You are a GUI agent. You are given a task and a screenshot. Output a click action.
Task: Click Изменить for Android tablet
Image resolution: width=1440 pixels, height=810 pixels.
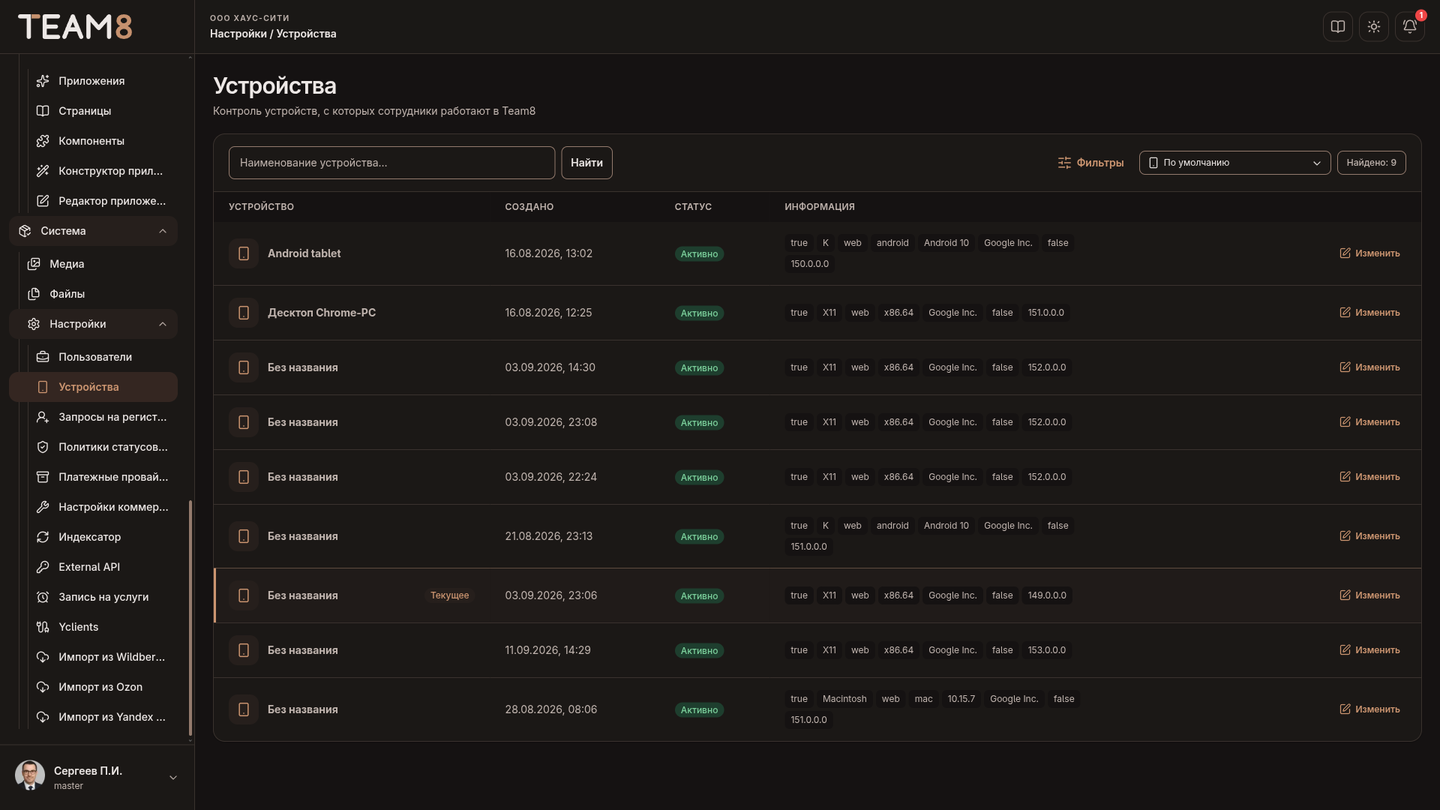pyautogui.click(x=1370, y=254)
